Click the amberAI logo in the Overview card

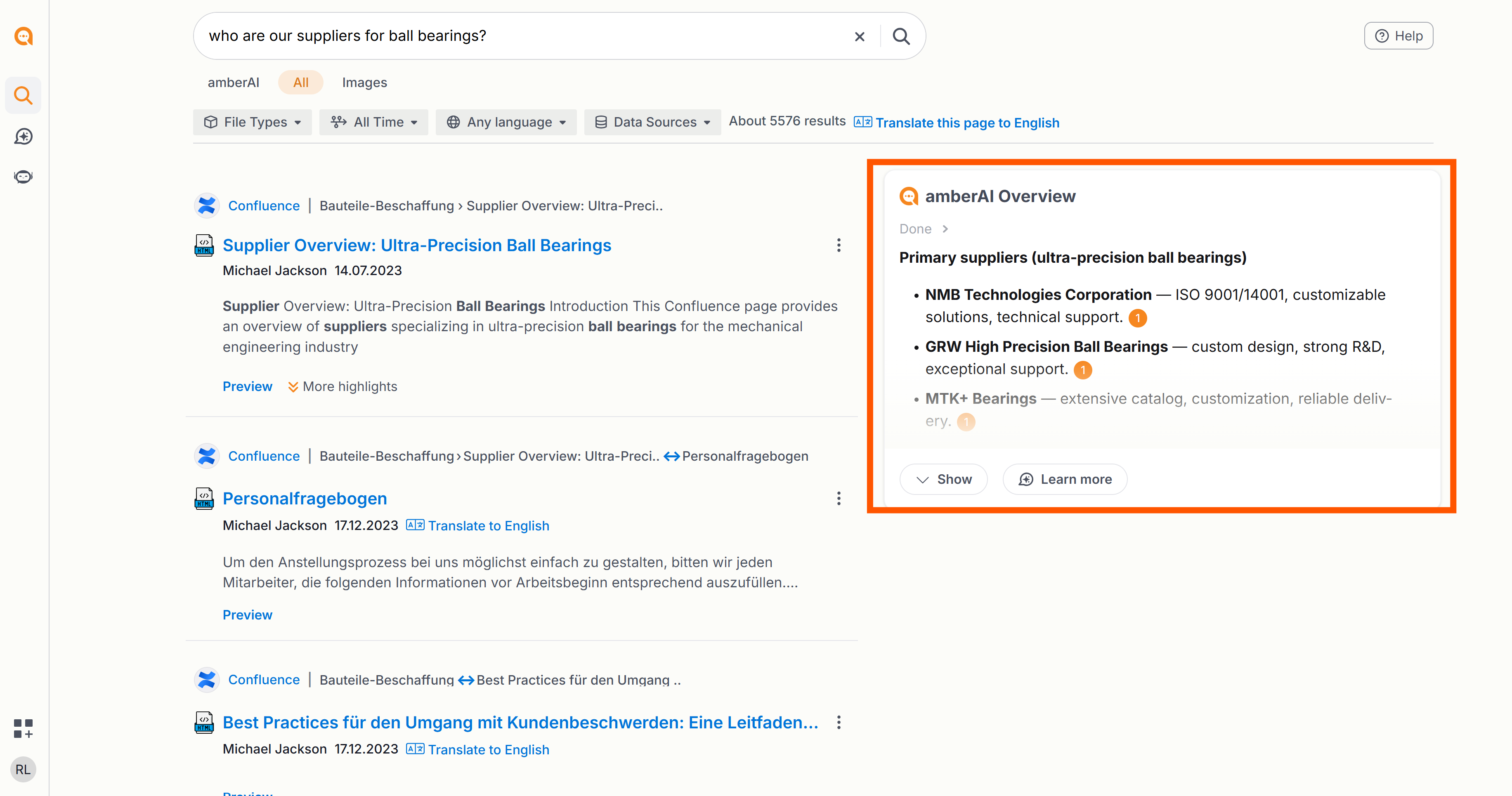pos(909,196)
